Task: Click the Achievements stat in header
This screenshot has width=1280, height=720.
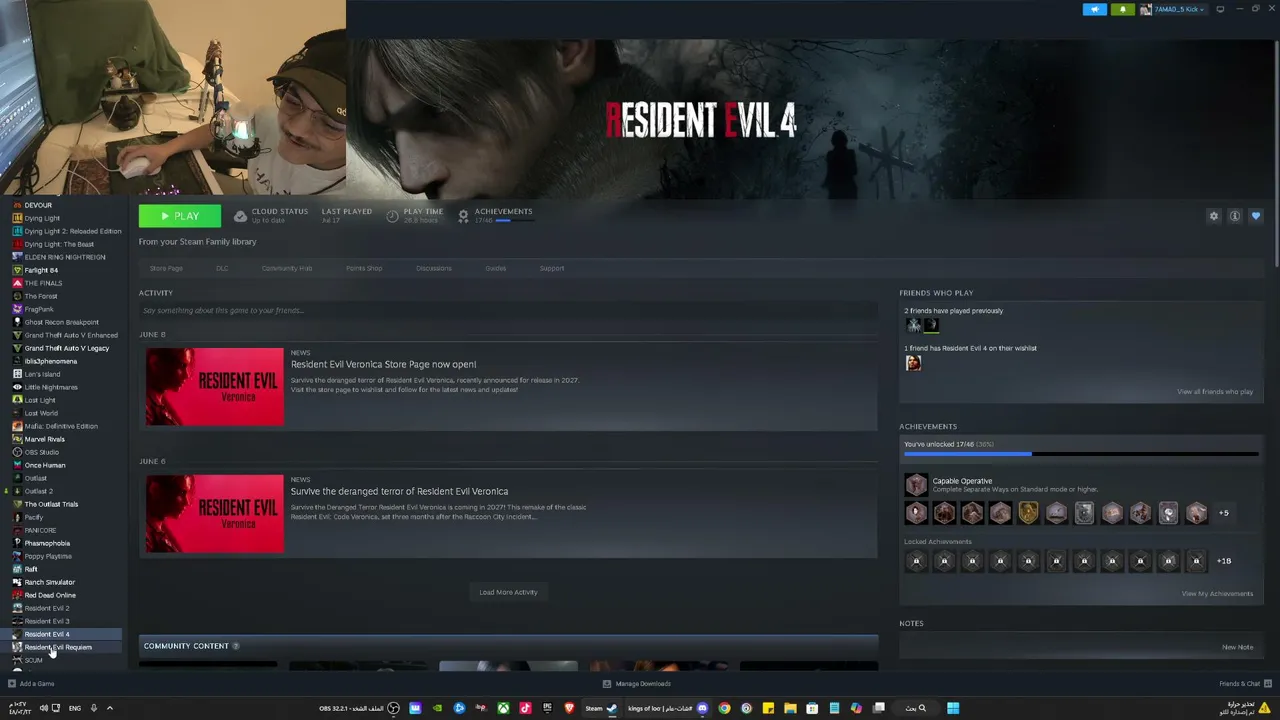Action: 496,215
